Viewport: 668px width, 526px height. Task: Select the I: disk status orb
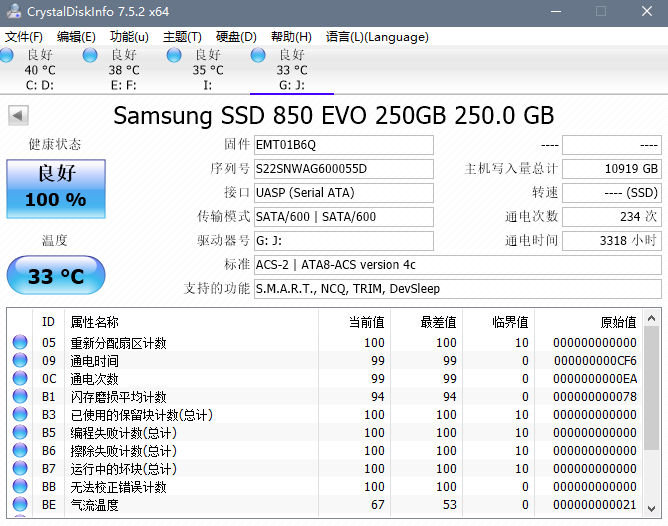175,55
